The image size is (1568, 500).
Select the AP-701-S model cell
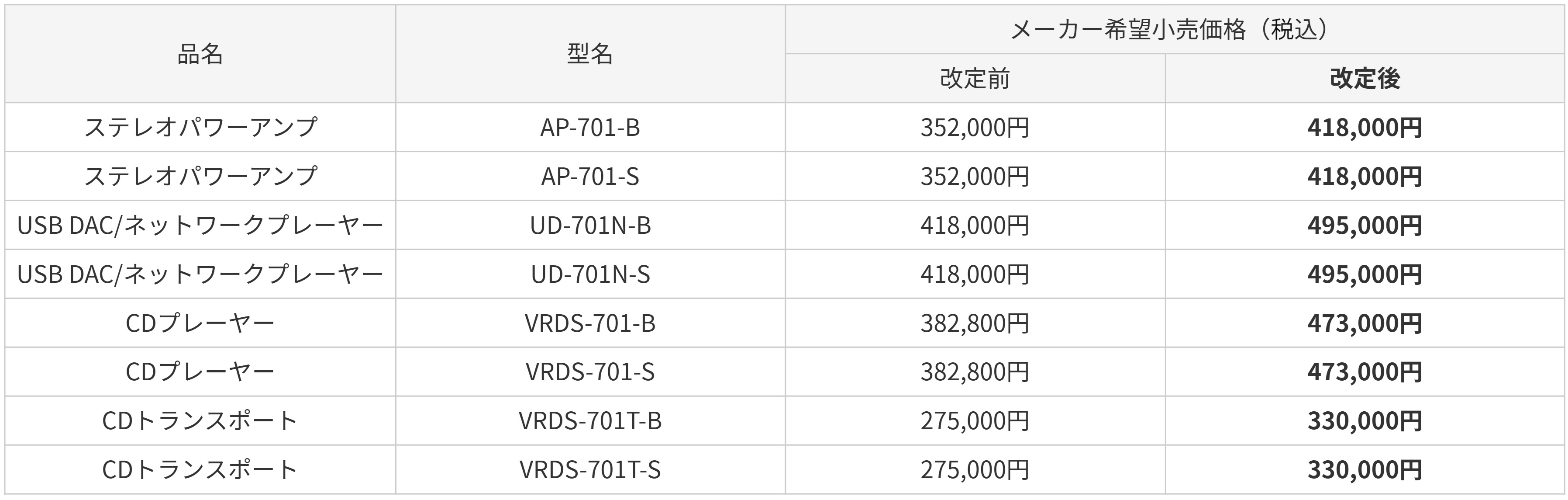pyautogui.click(x=590, y=177)
